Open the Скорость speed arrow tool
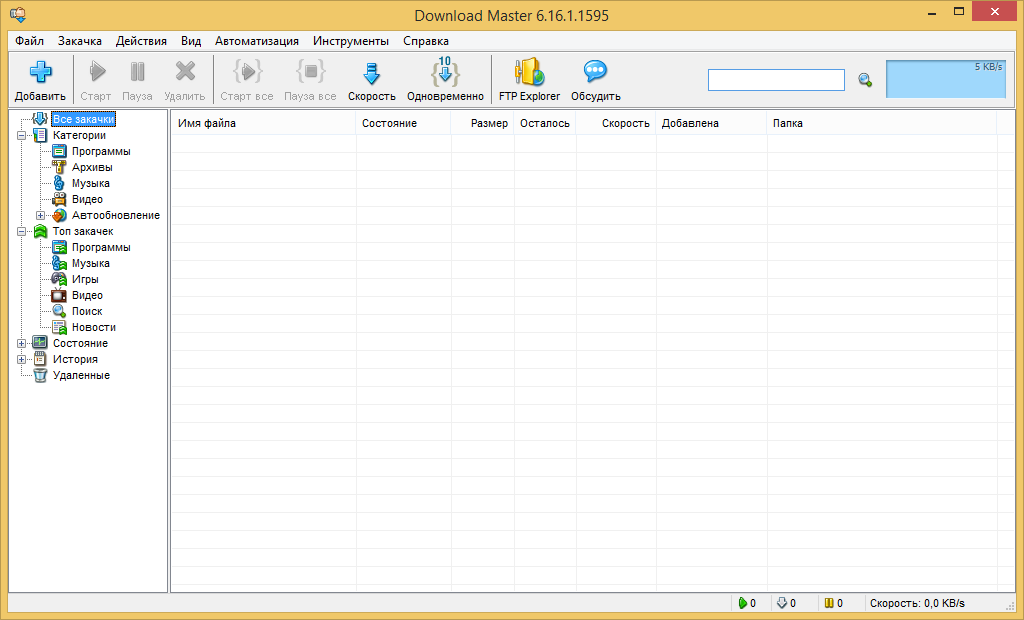 pyautogui.click(x=372, y=73)
